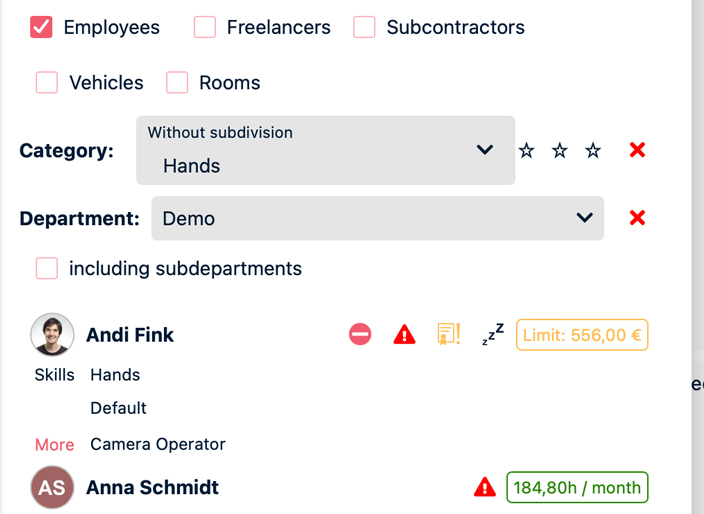Set category rating to first star

point(527,151)
